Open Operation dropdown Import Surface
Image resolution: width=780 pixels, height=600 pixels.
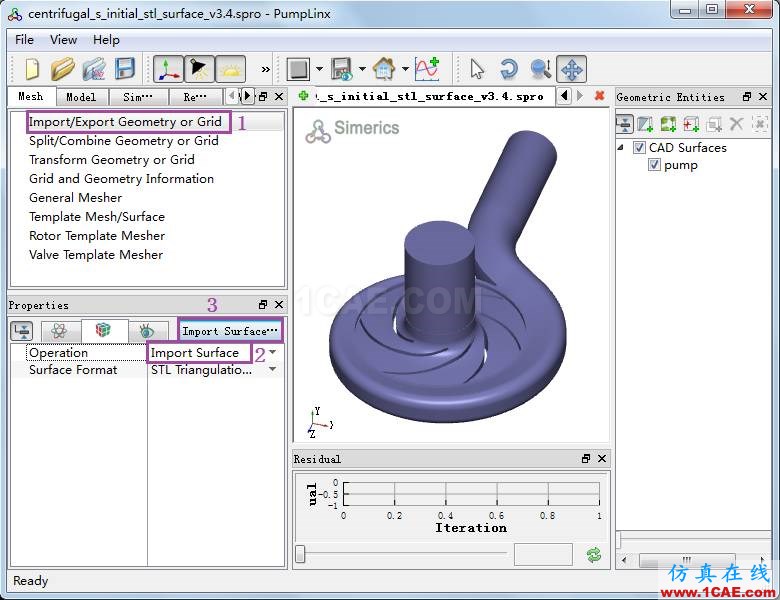pyautogui.click(x=273, y=352)
